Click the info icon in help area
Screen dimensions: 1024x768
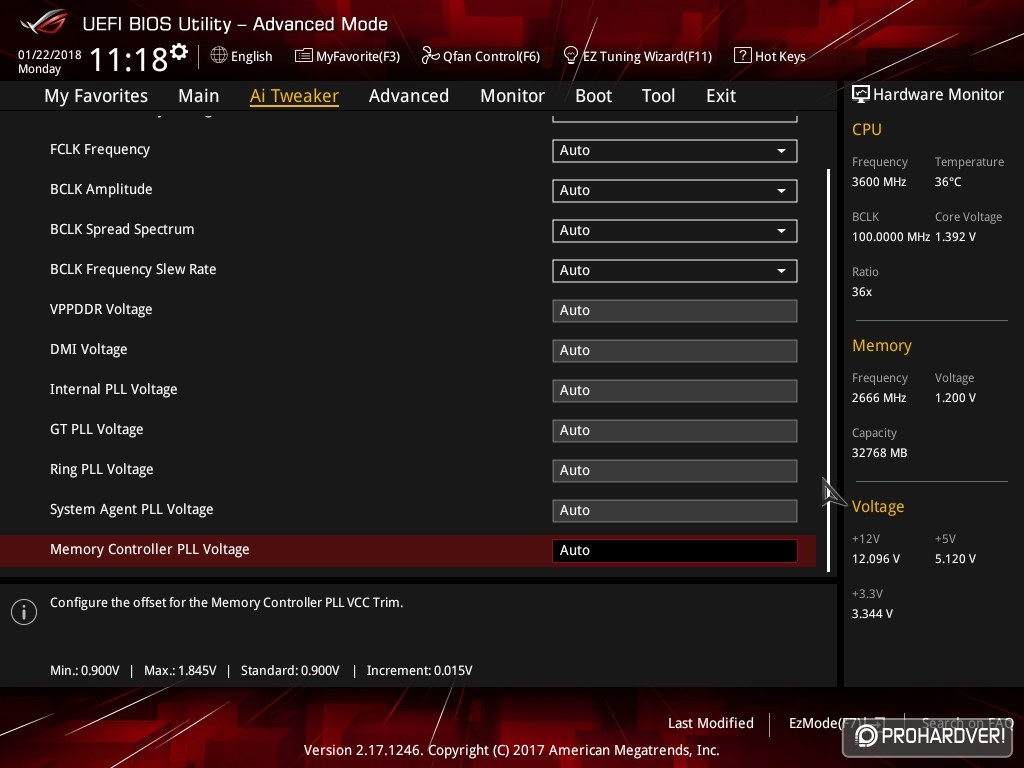click(24, 612)
